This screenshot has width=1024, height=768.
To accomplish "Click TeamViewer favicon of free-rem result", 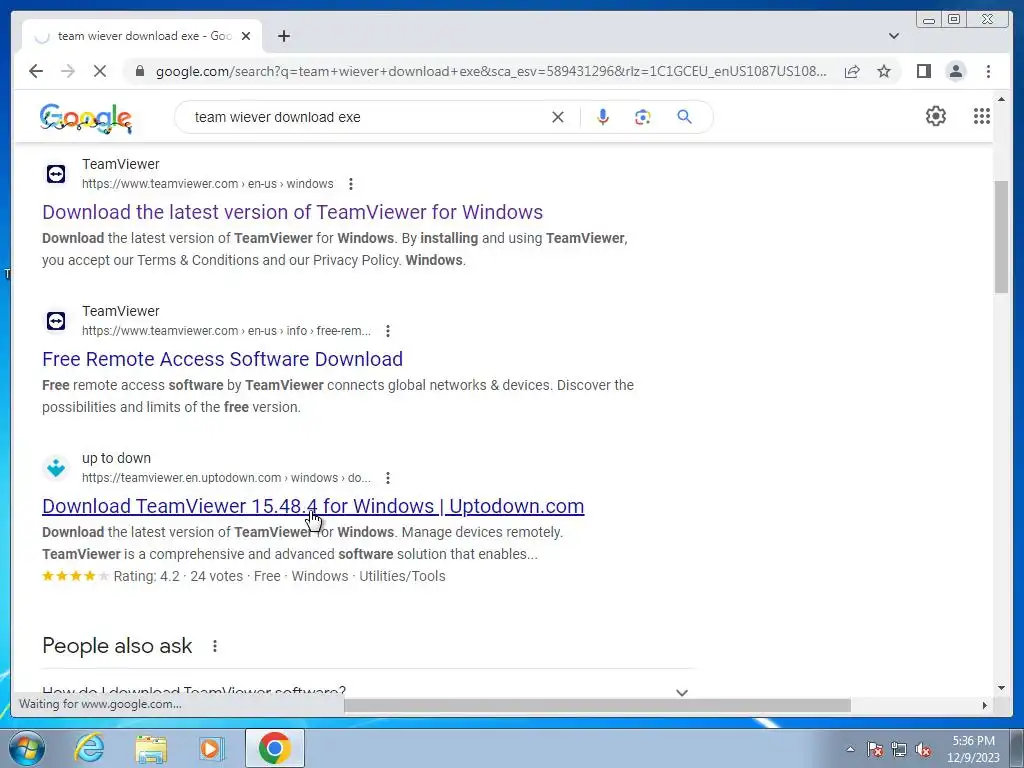I will pyautogui.click(x=56, y=321).
